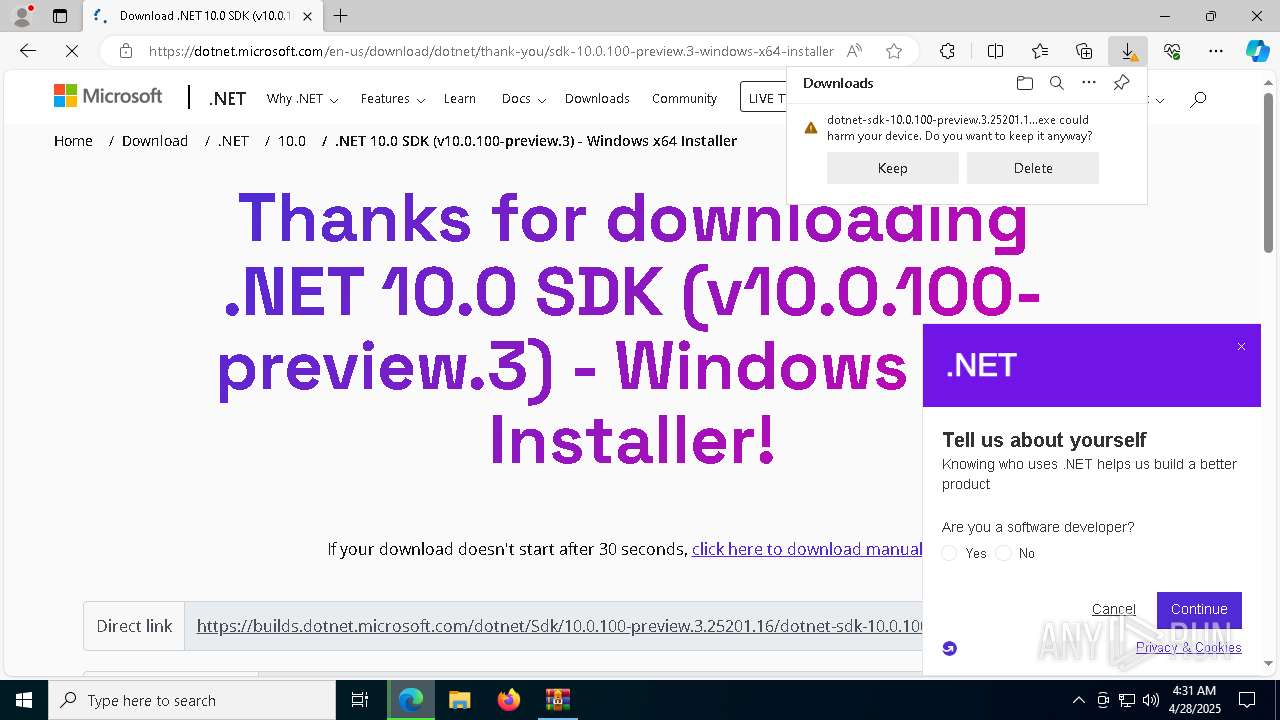1280x720 pixels.
Task: Select Yes for software developer
Action: pos(950,553)
